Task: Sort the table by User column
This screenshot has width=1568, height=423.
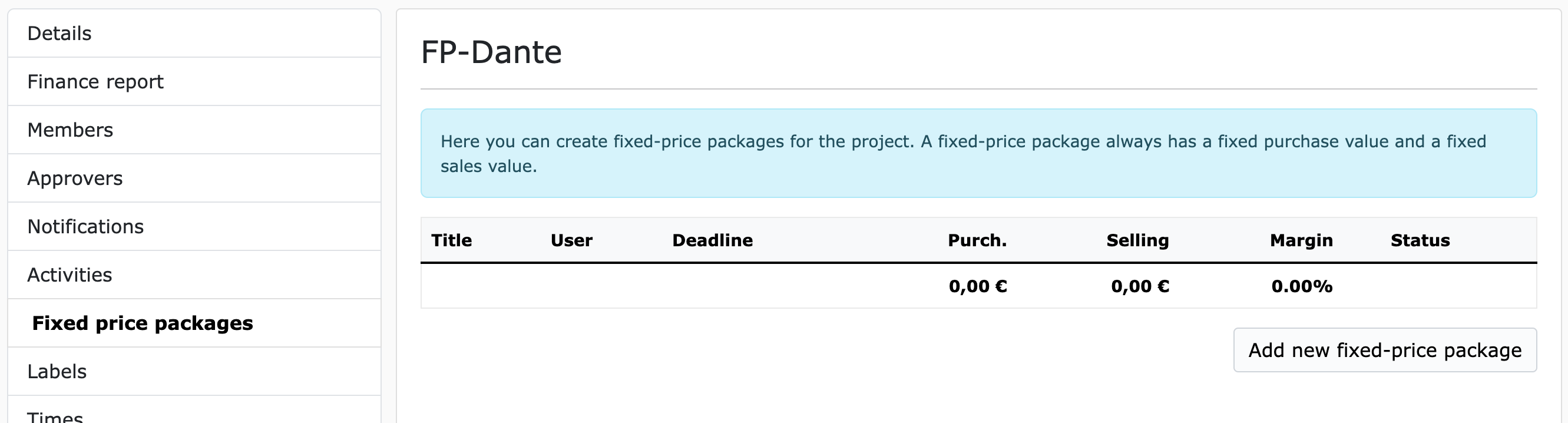Action: (x=571, y=240)
